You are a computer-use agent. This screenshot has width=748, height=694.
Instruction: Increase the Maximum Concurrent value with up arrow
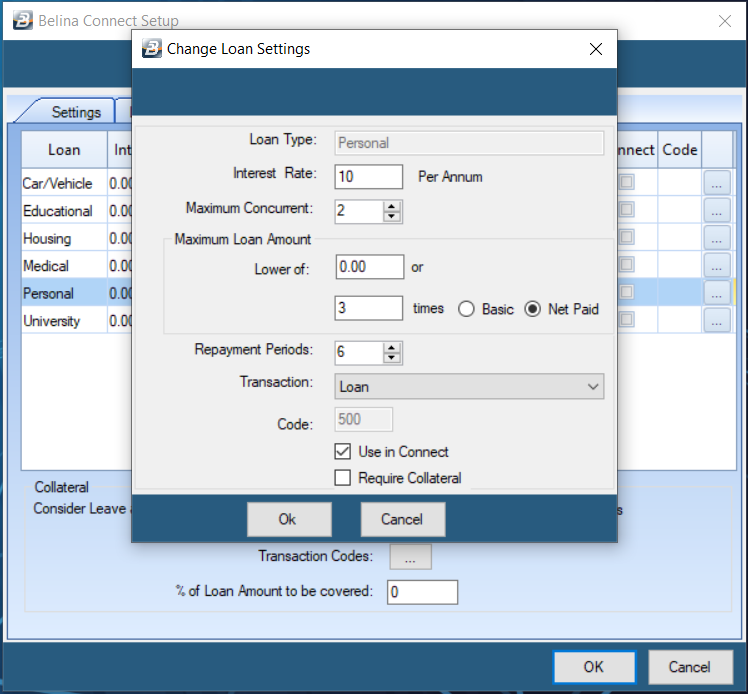click(392, 207)
